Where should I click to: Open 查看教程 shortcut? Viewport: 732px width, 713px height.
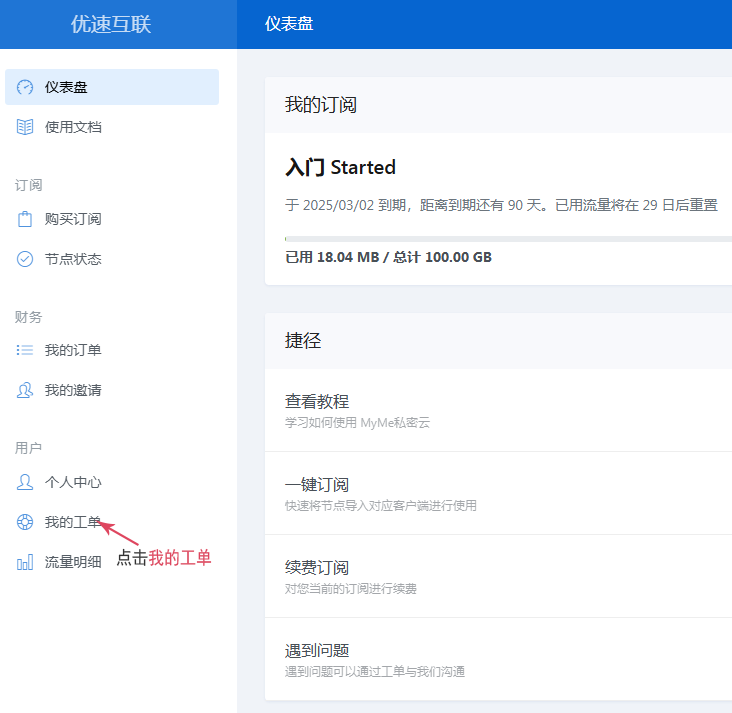317,401
